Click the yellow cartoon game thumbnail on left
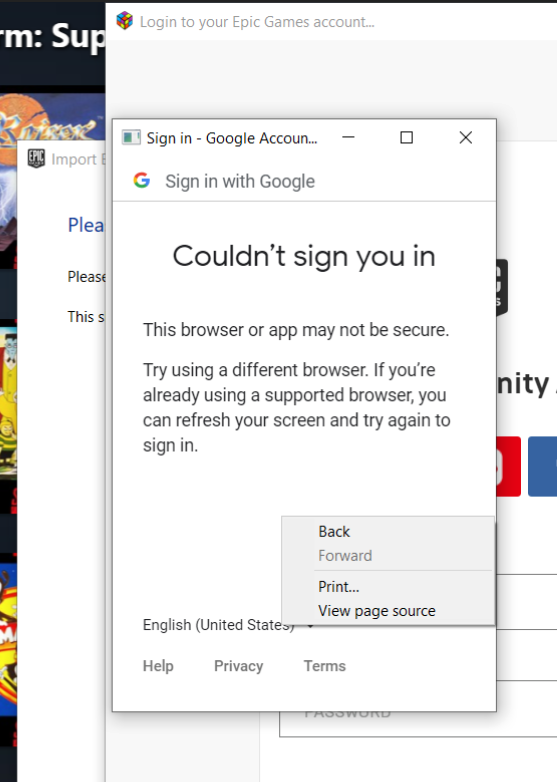The image size is (557, 782). 8,404
